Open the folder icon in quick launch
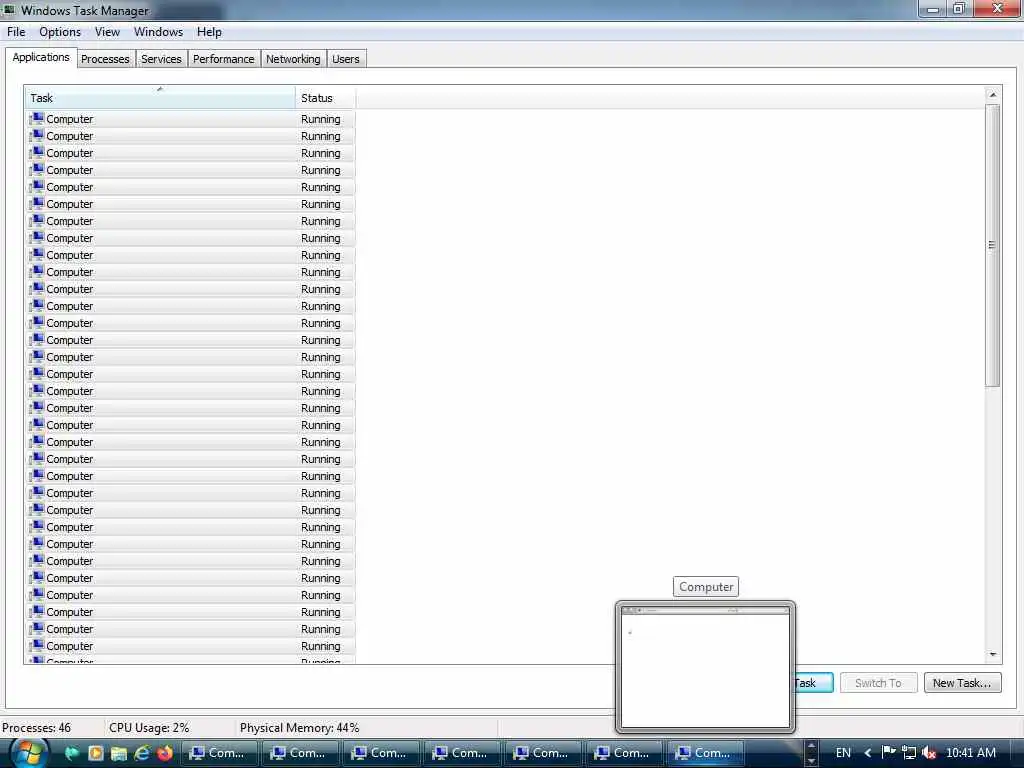 pyautogui.click(x=119, y=753)
